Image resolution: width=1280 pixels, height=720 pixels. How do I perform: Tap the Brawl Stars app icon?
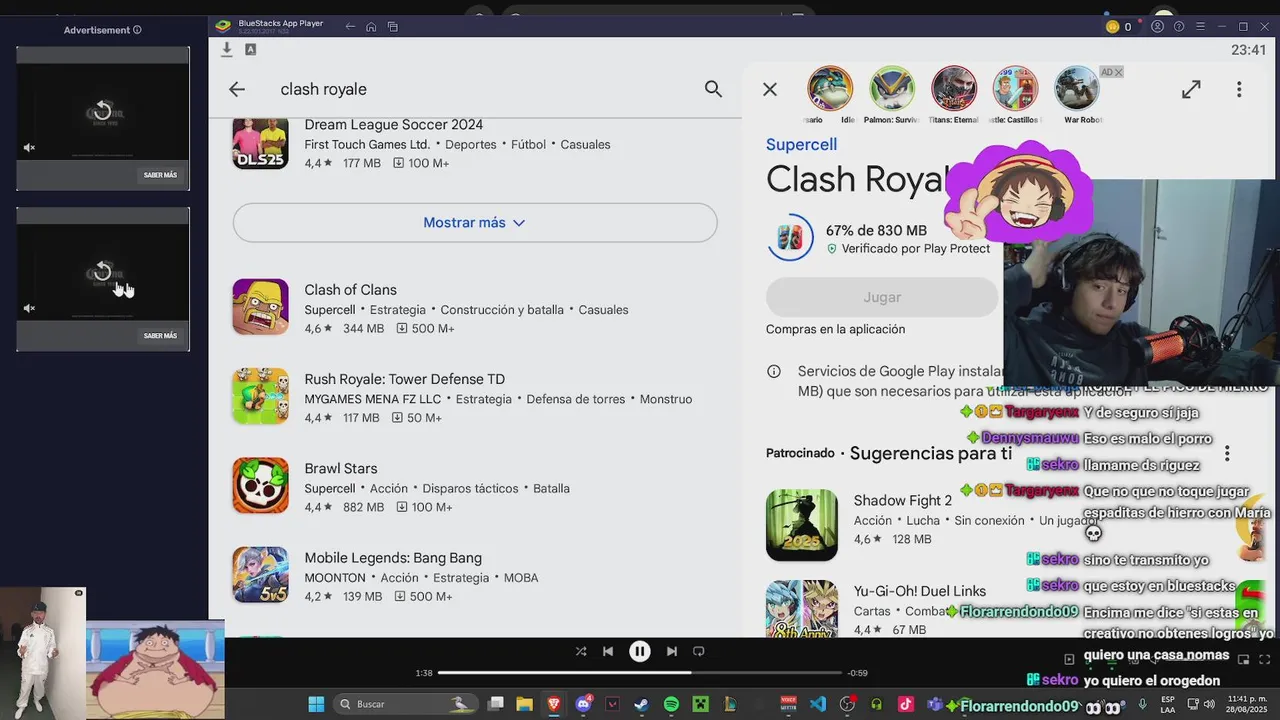(261, 485)
